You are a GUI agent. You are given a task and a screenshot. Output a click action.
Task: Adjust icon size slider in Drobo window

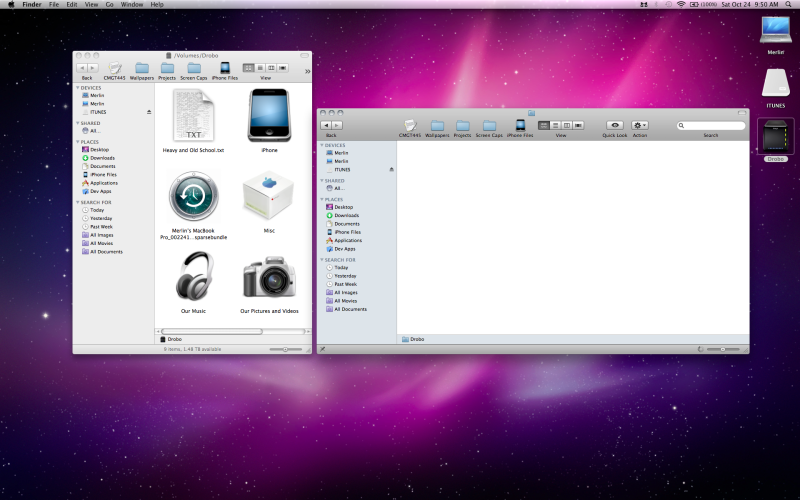pos(286,349)
